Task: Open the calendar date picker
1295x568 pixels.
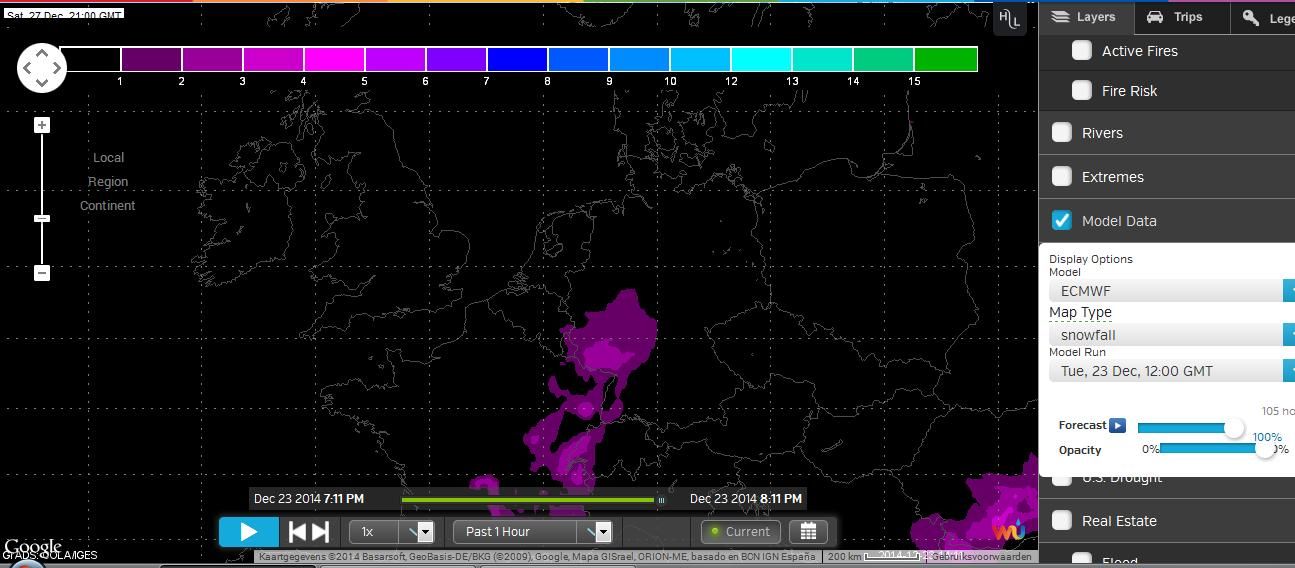Action: (x=809, y=531)
